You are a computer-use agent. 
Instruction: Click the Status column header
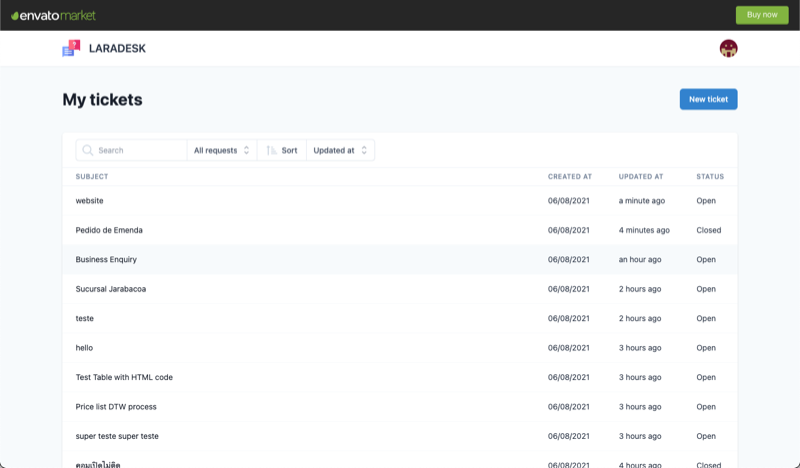pyautogui.click(x=710, y=176)
